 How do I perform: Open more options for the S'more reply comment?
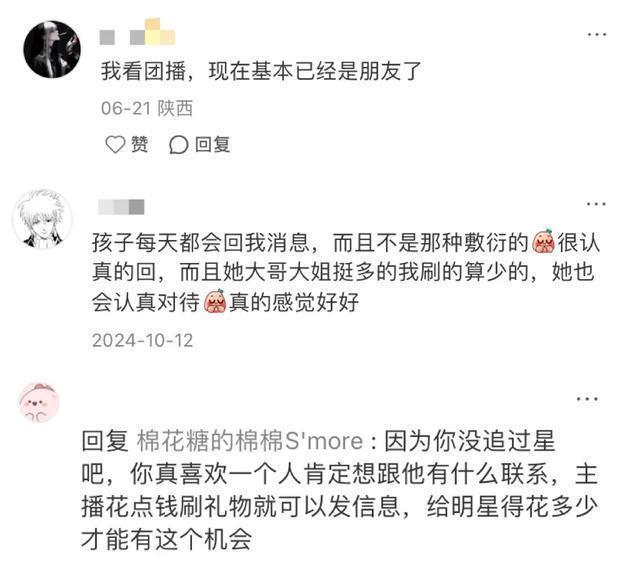point(587,399)
